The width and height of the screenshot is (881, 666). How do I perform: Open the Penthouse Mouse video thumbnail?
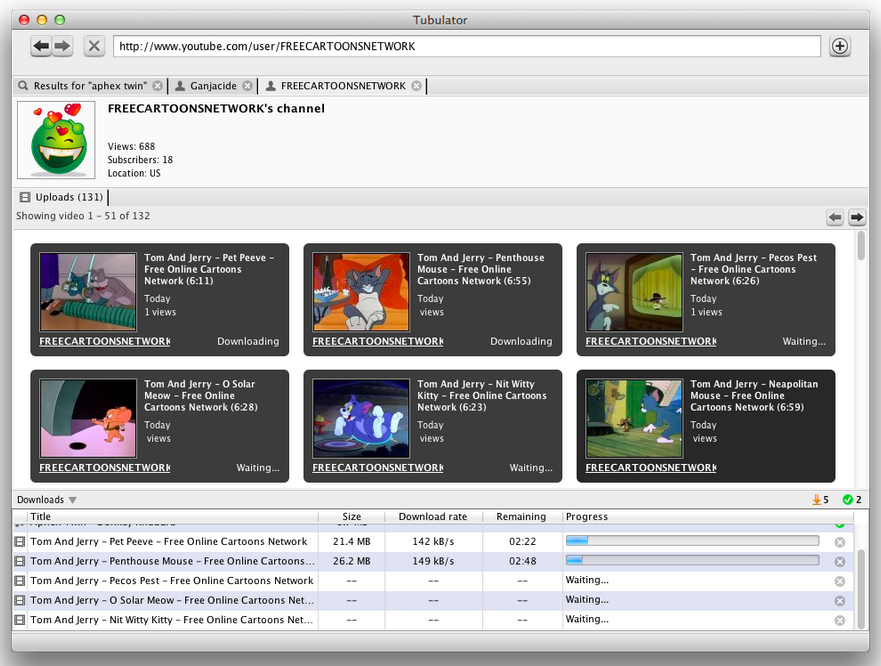(361, 292)
